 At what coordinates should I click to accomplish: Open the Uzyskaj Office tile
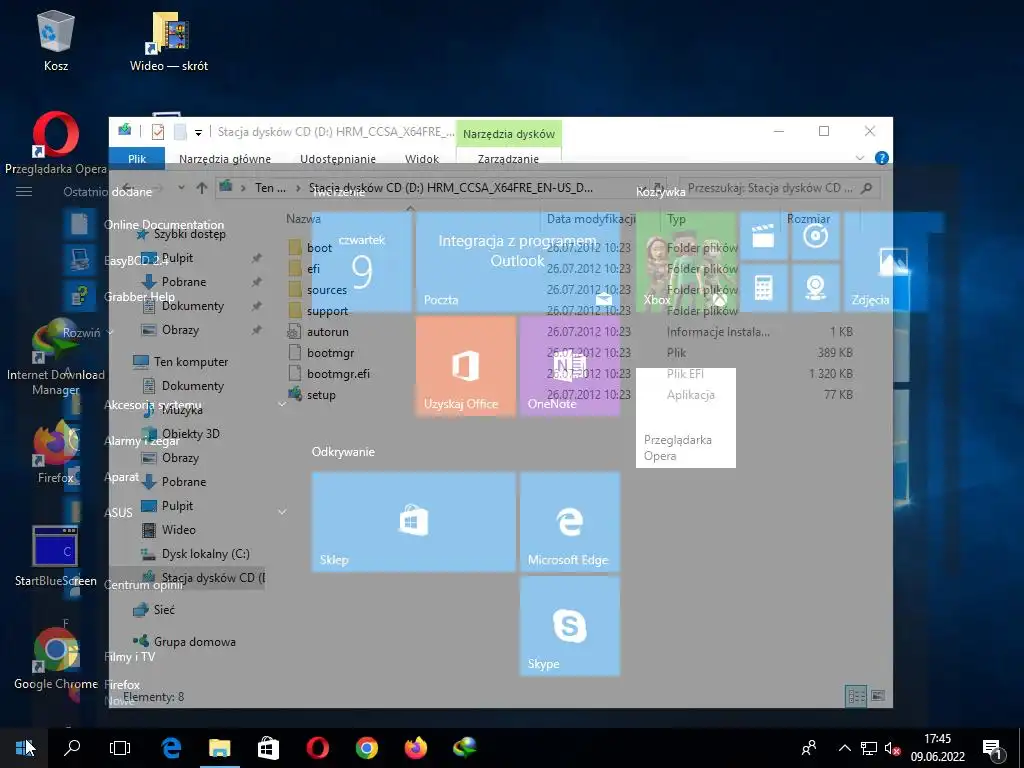coord(466,366)
